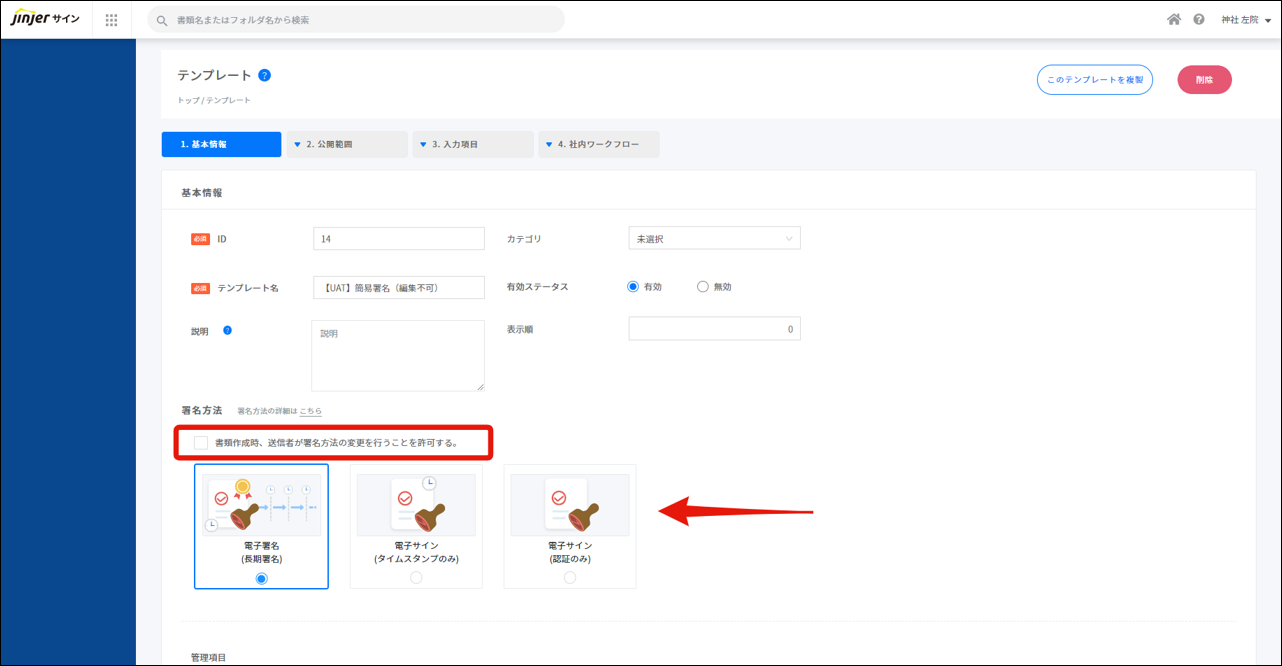Select the 電子署名 (長期署名) stamp image

coord(261,505)
